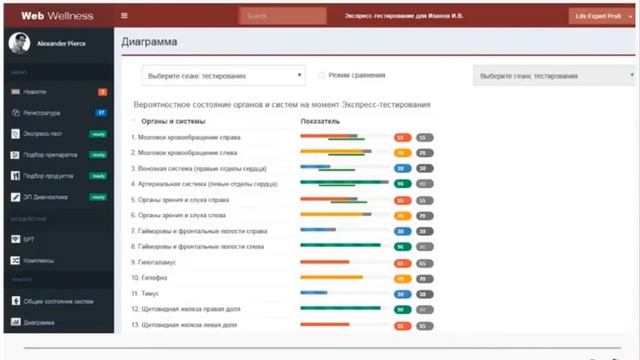Open the Life Expert Profi dropdown
Viewport: 640px width, 360px height.
coord(601,16)
